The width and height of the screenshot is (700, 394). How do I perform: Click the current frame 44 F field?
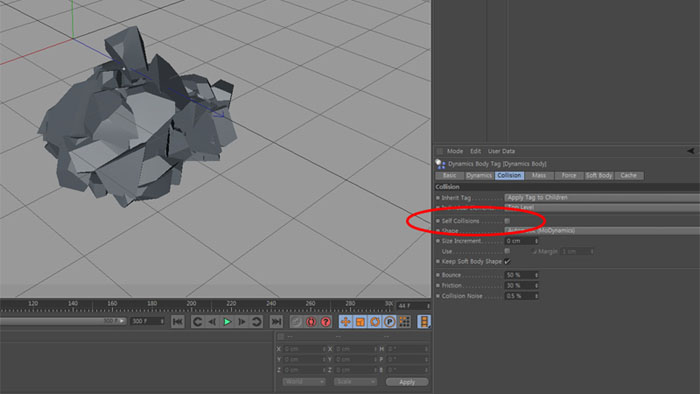pyautogui.click(x=413, y=306)
